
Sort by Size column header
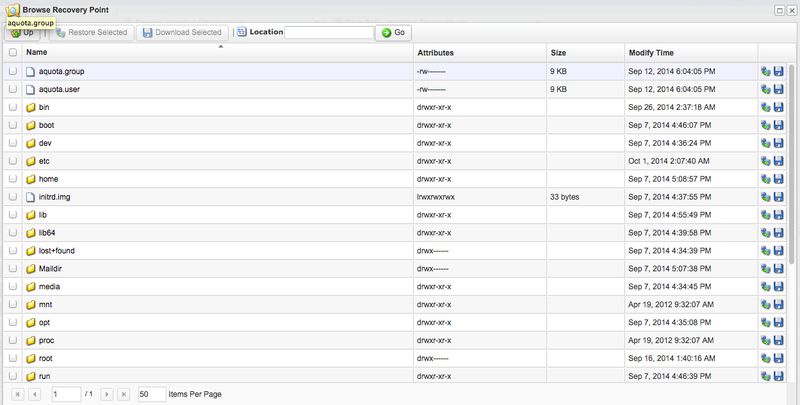pos(561,52)
